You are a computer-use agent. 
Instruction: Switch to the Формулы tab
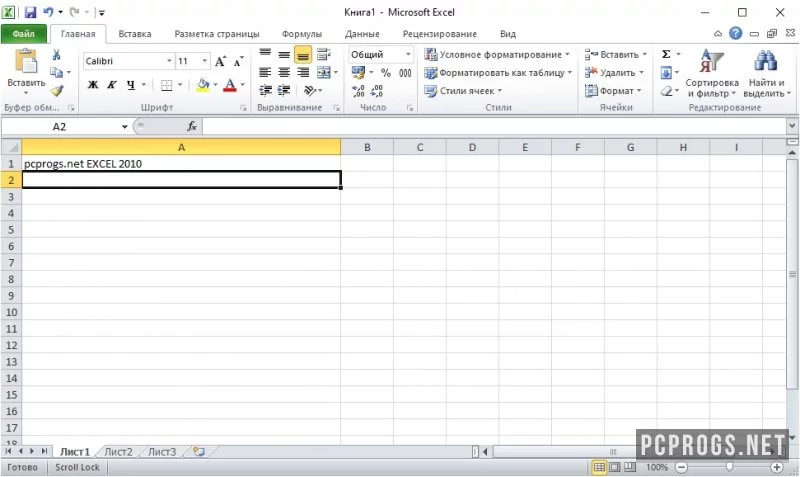point(302,34)
